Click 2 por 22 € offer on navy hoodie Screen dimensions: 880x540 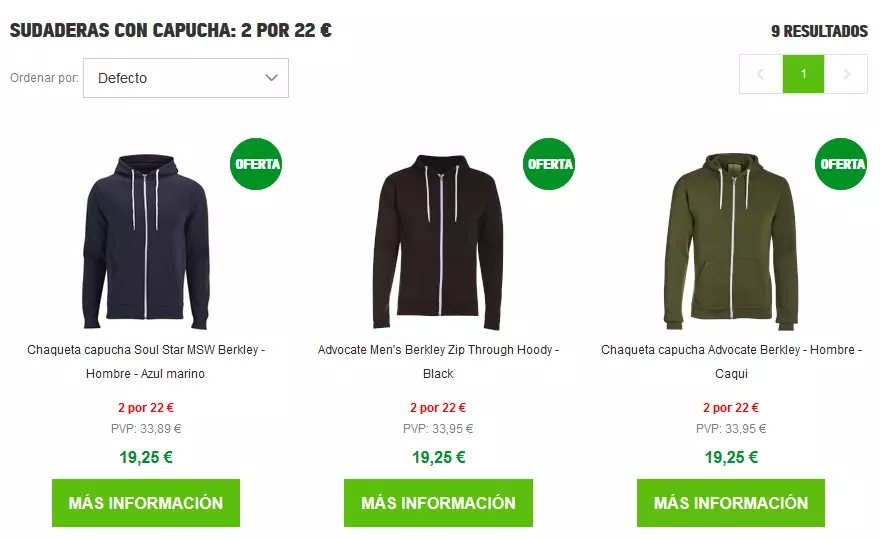(x=146, y=408)
